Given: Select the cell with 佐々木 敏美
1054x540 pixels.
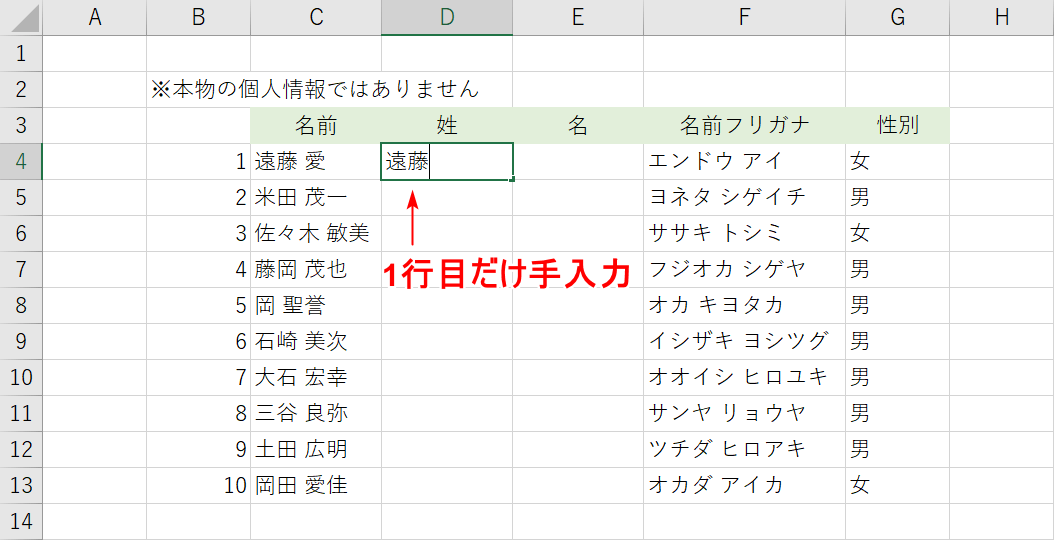Looking at the screenshot, I should point(316,233).
